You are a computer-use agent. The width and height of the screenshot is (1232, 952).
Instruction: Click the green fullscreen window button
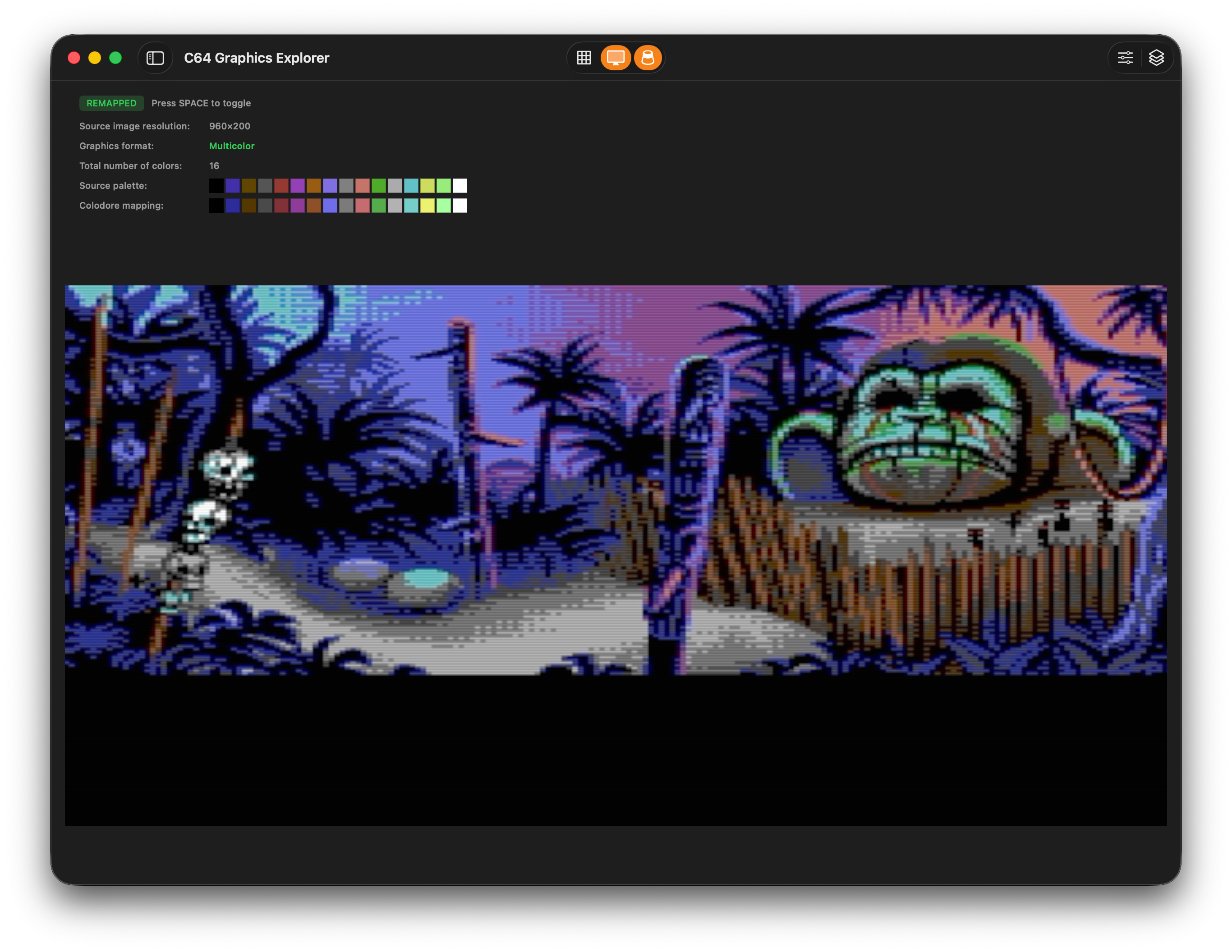115,58
